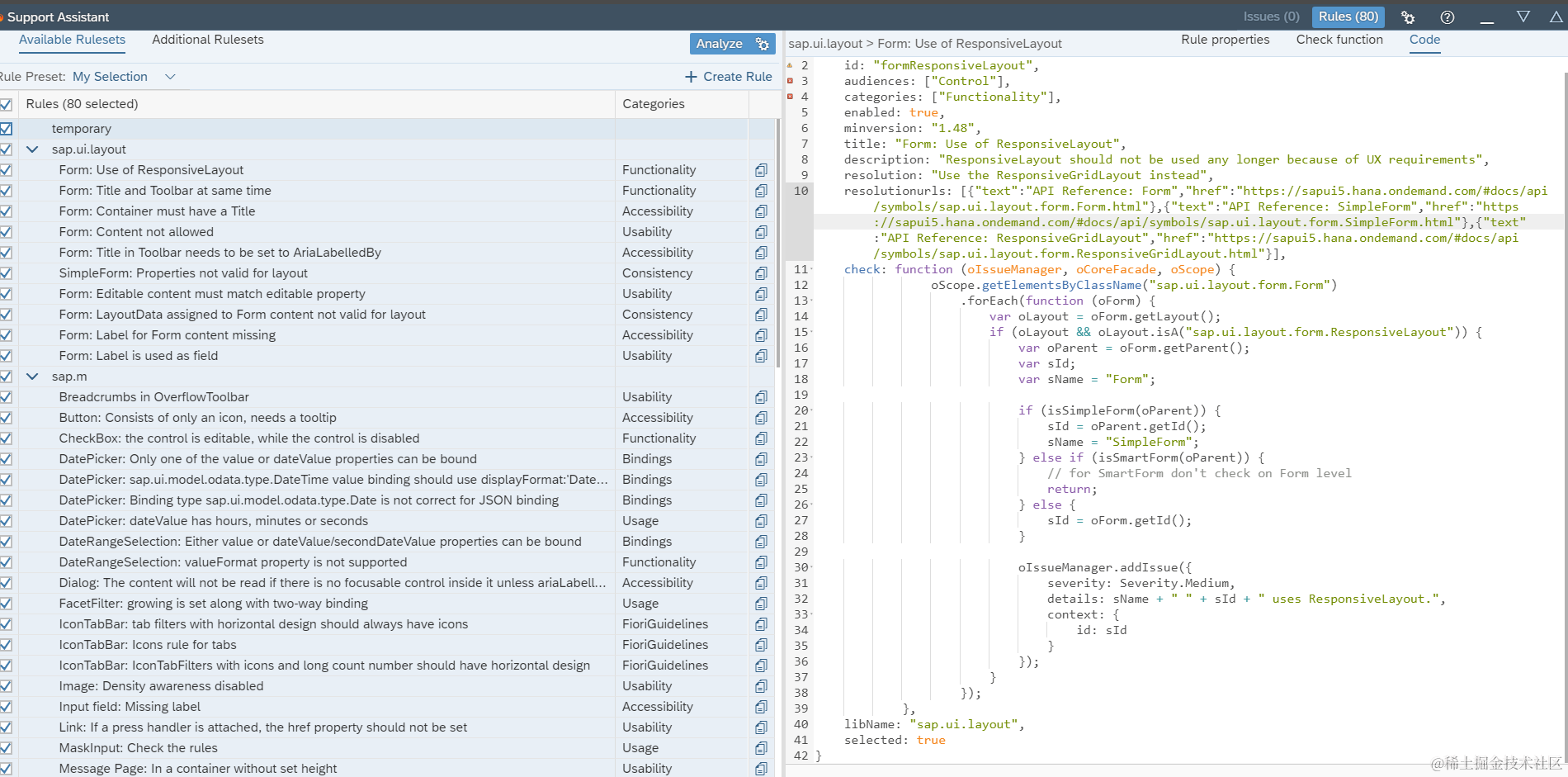The height and width of the screenshot is (777, 1568).
Task: Click copy icon for 'Form: Label is used as field'
Action: 761,356
